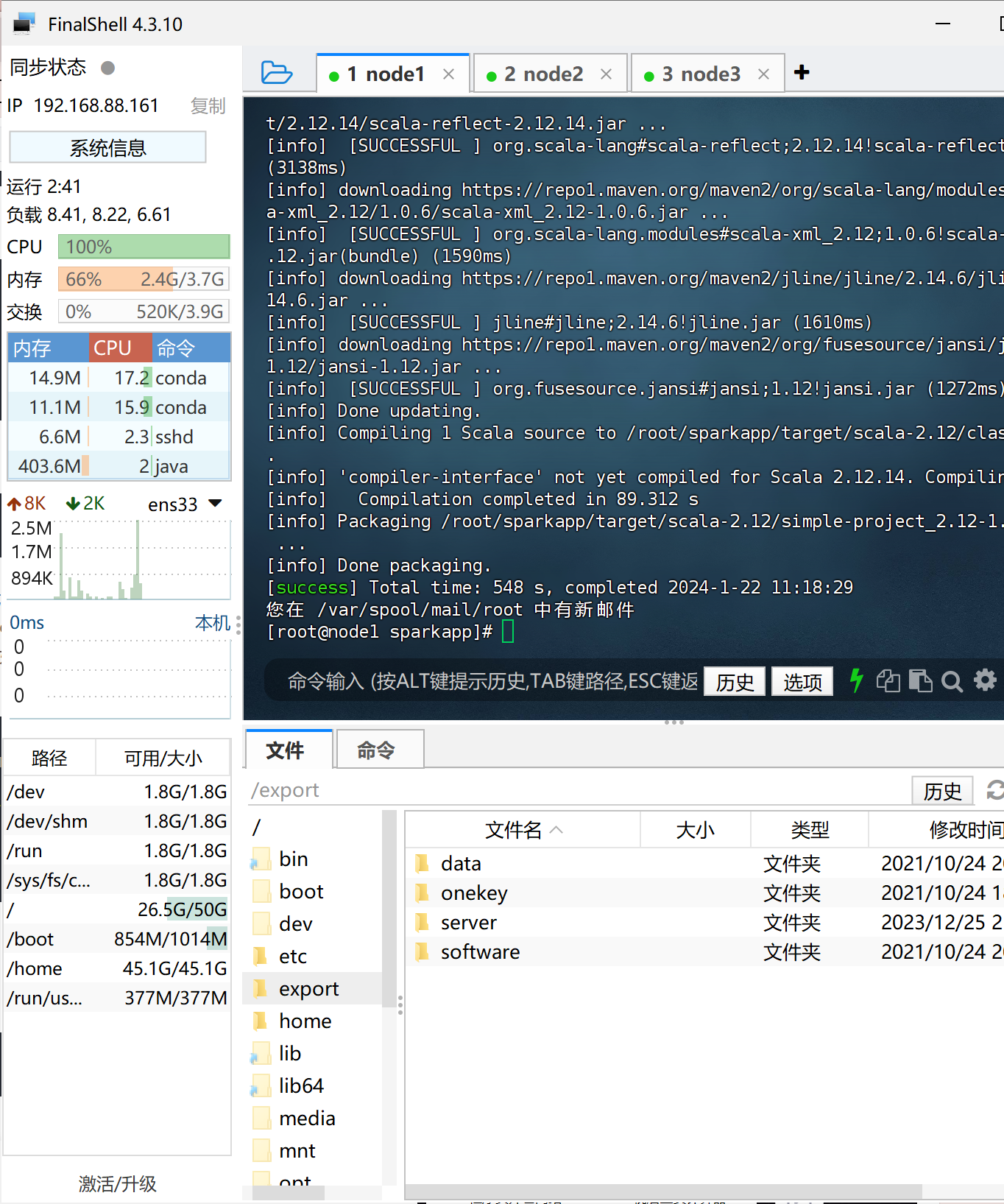Open the 系统信息 system info button

(x=107, y=148)
